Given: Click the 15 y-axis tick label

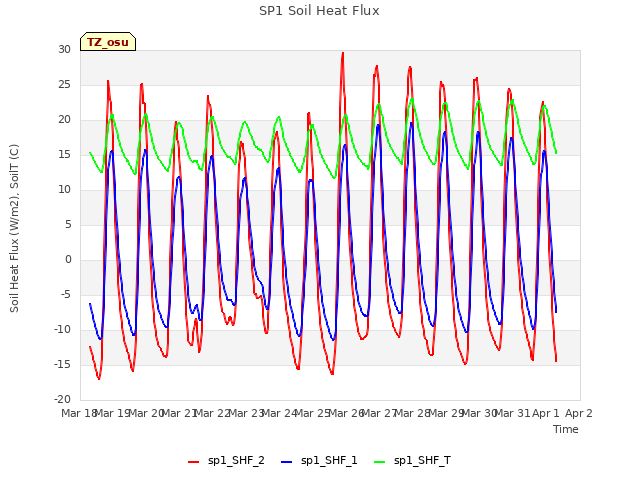Looking at the screenshot, I should pos(64,154).
